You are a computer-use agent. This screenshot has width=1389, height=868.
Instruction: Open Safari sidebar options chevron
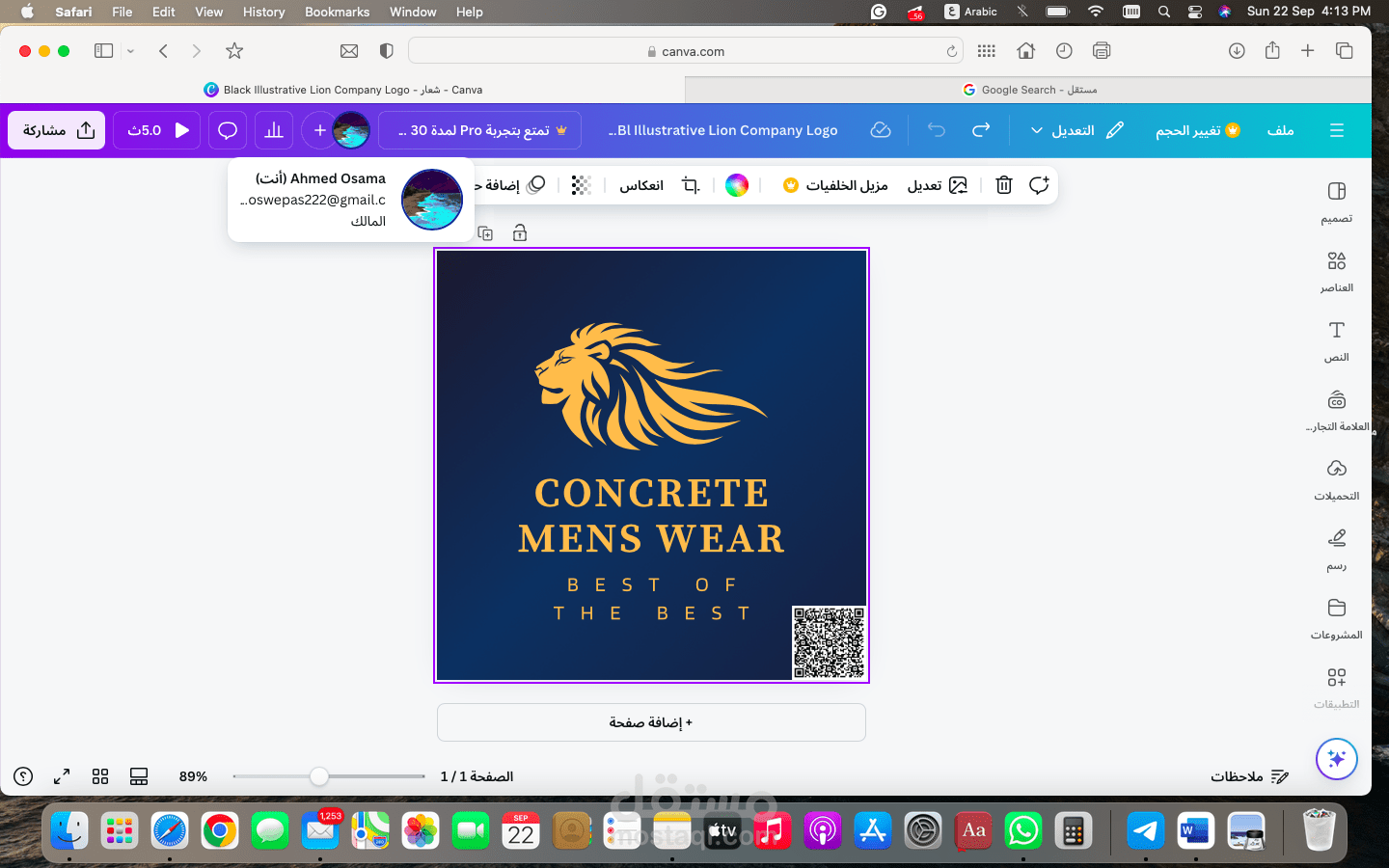pyautogui.click(x=130, y=51)
